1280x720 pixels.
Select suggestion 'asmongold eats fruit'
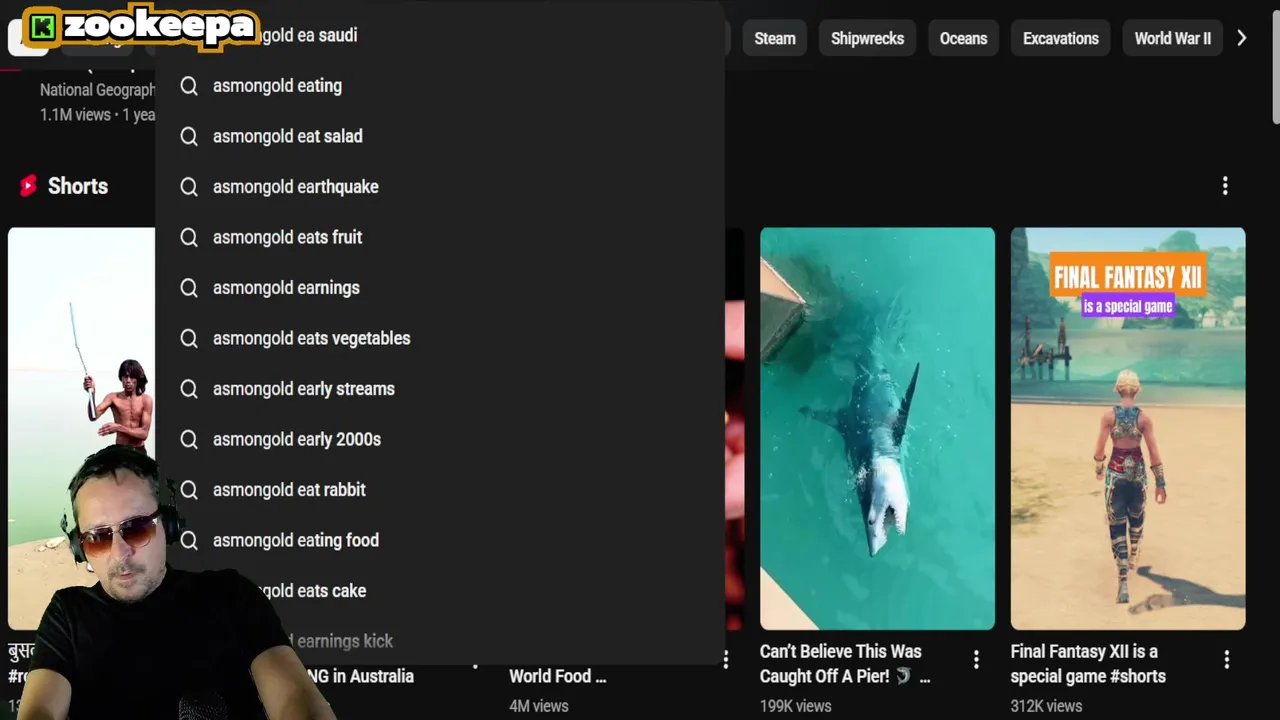click(440, 237)
